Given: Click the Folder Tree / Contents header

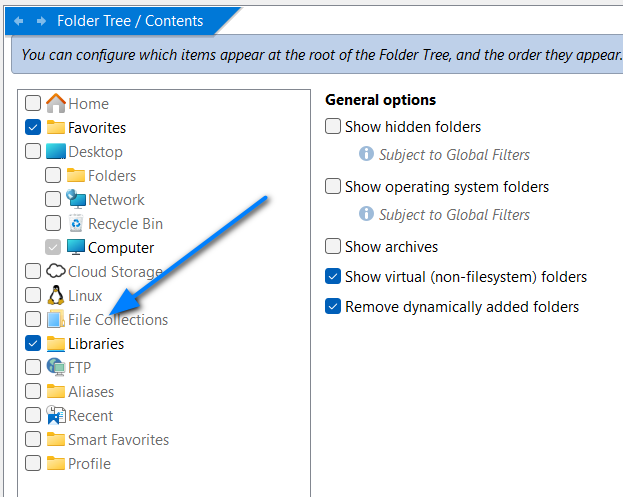Looking at the screenshot, I should 130,21.
